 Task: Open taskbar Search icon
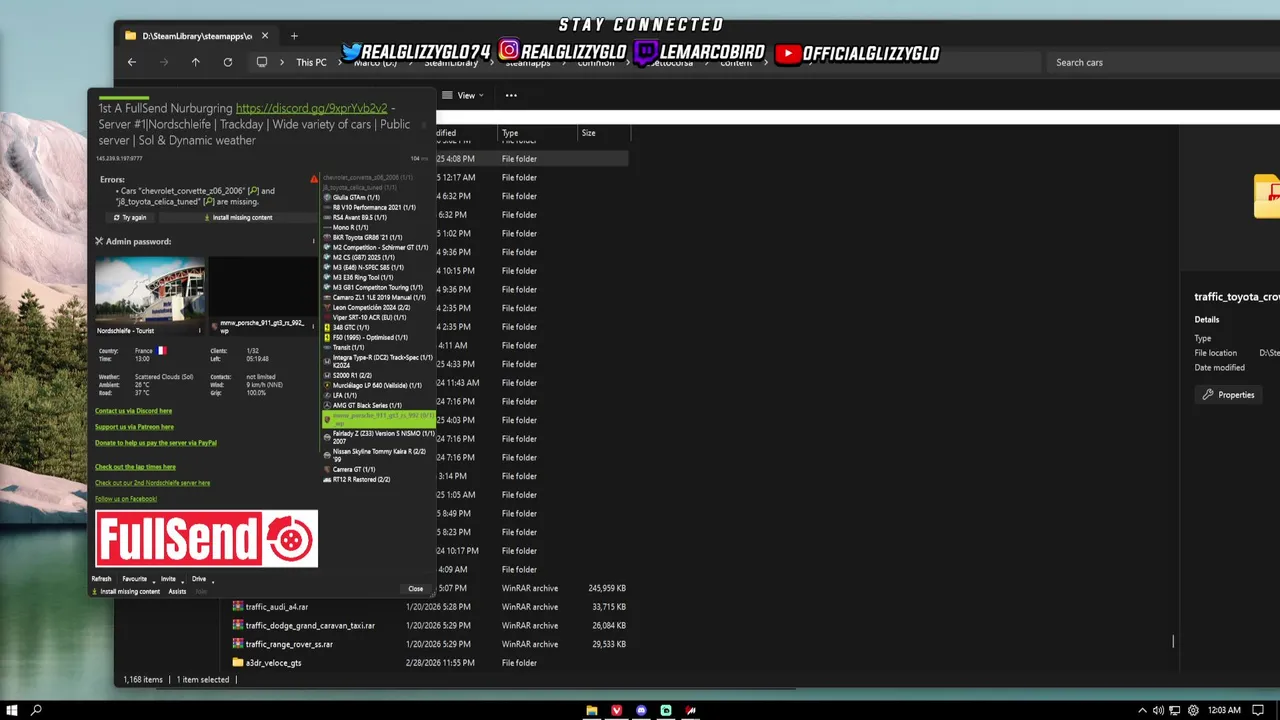pyautogui.click(x=37, y=710)
